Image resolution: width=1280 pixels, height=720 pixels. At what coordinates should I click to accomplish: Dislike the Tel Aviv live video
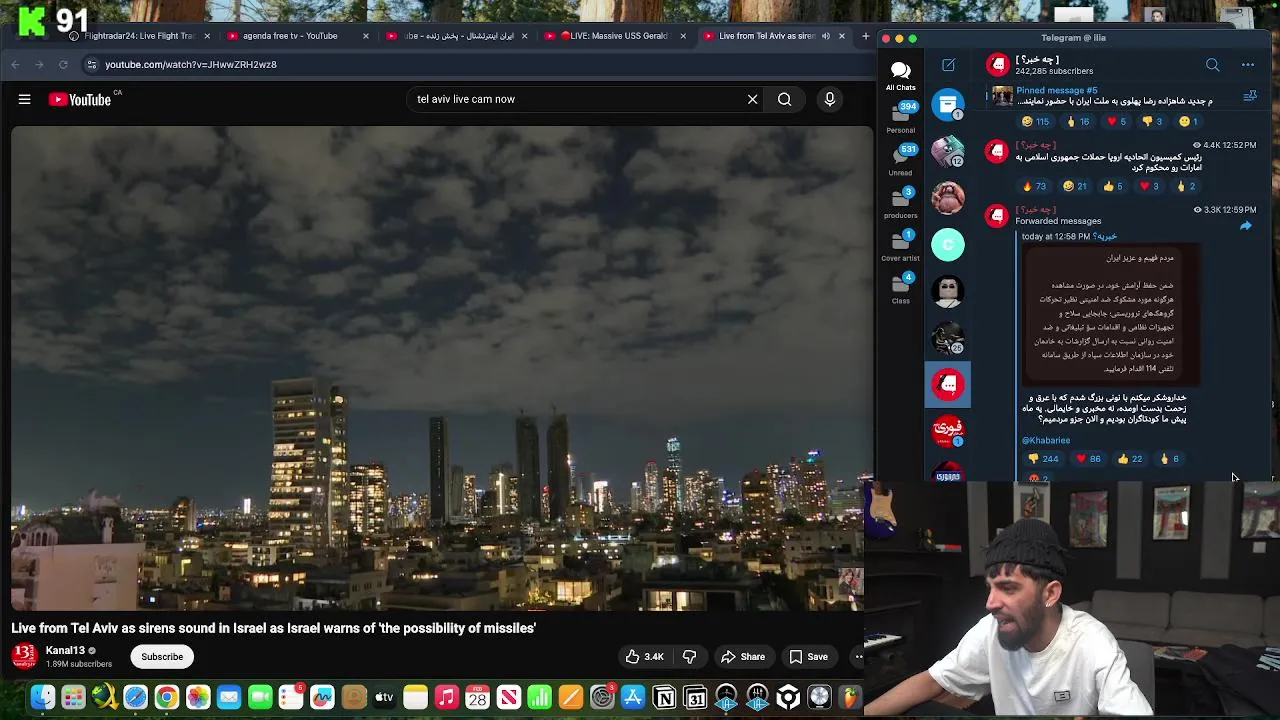689,657
